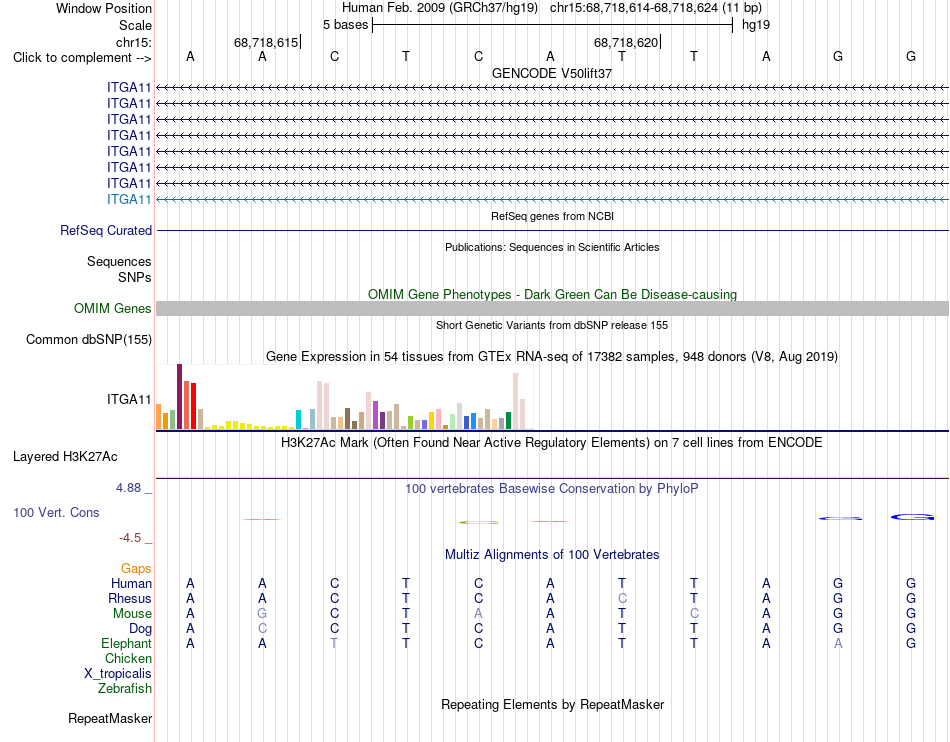Click the 'SNPs' track label
The height and width of the screenshot is (742, 950).
tap(135, 277)
